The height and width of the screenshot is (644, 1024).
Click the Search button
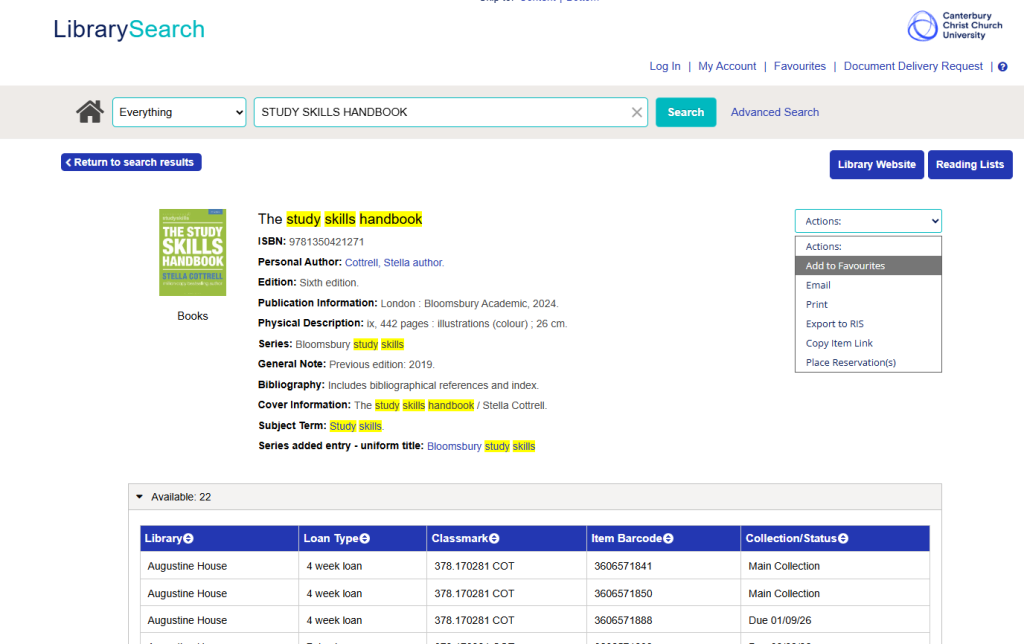[686, 112]
